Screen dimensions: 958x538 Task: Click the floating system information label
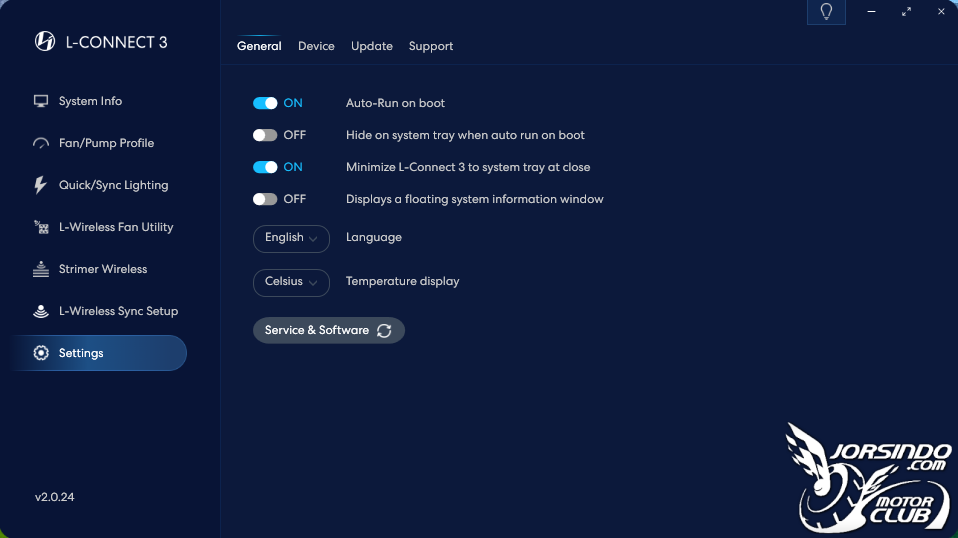click(475, 199)
